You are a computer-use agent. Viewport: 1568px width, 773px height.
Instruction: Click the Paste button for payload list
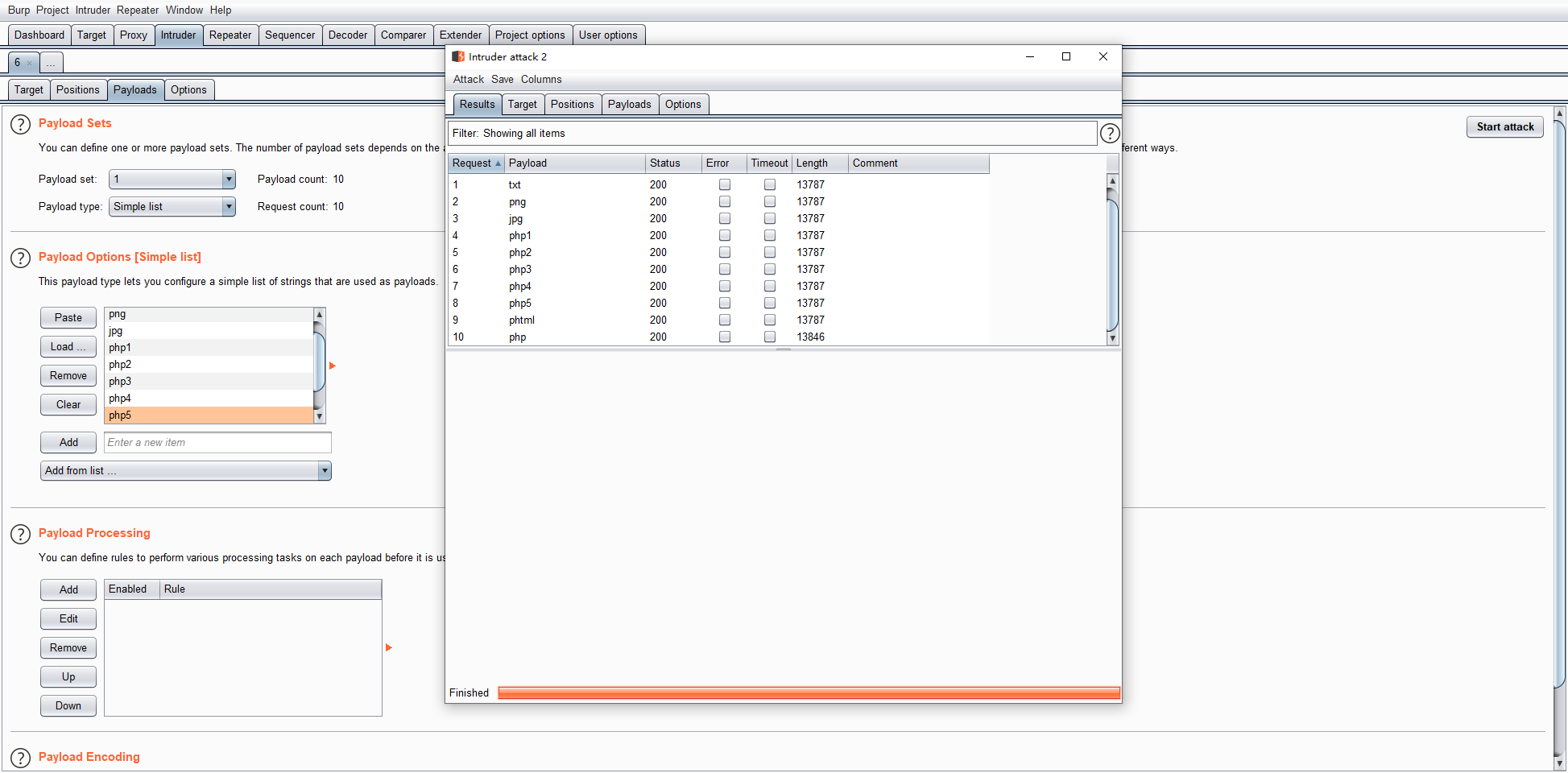68,318
